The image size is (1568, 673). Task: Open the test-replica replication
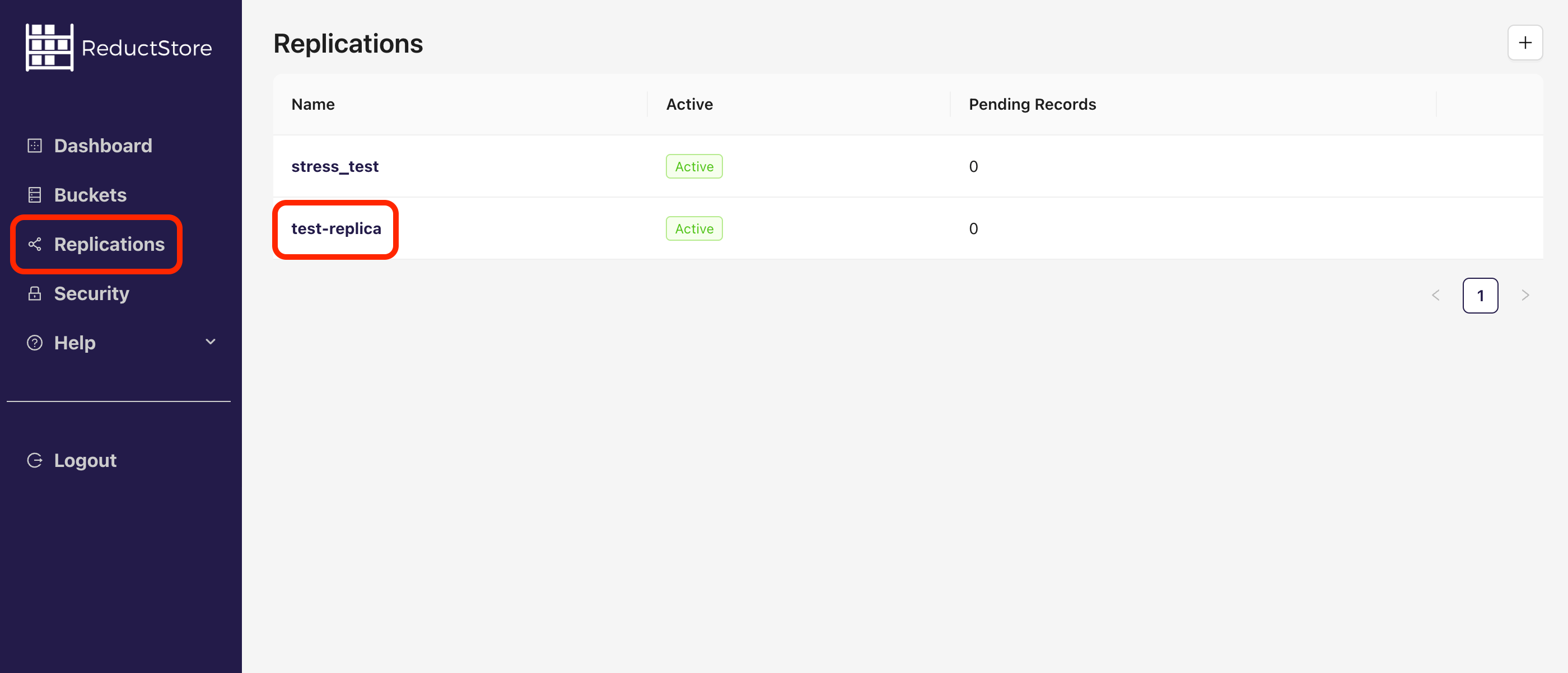coord(335,228)
